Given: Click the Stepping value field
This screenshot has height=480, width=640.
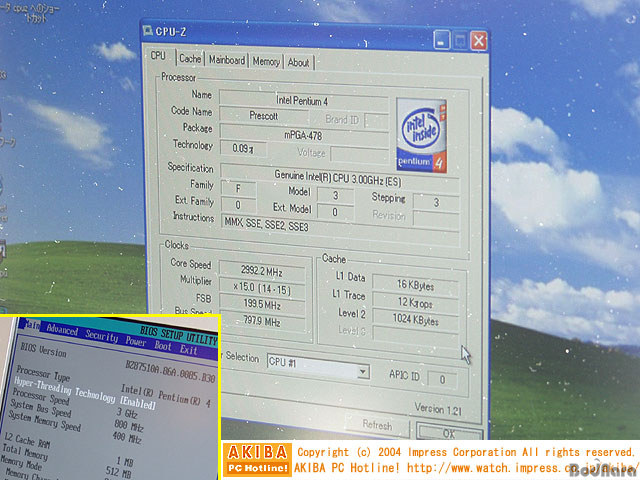Looking at the screenshot, I should (x=436, y=202).
